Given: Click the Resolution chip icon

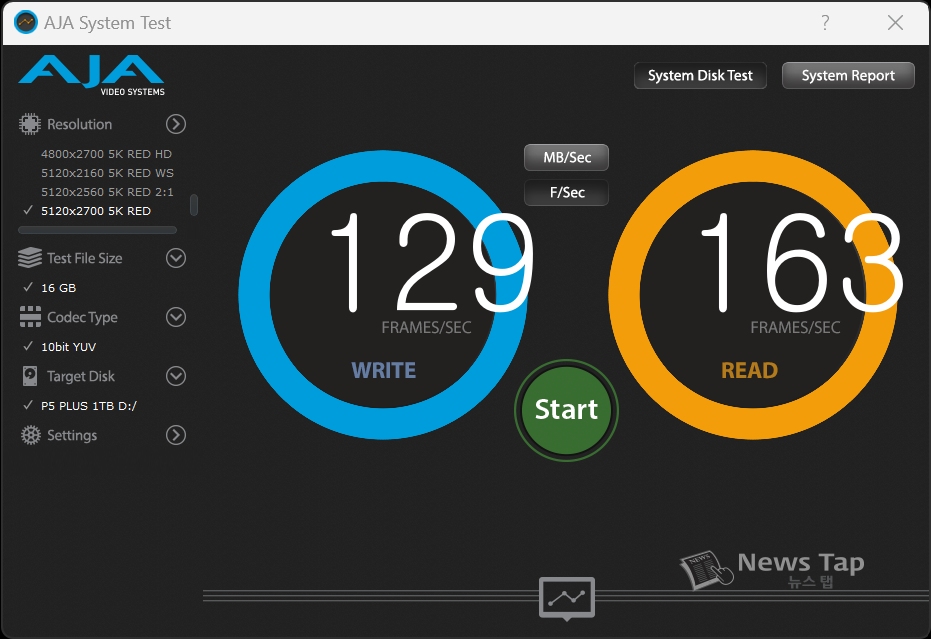Looking at the screenshot, I should tap(30, 124).
